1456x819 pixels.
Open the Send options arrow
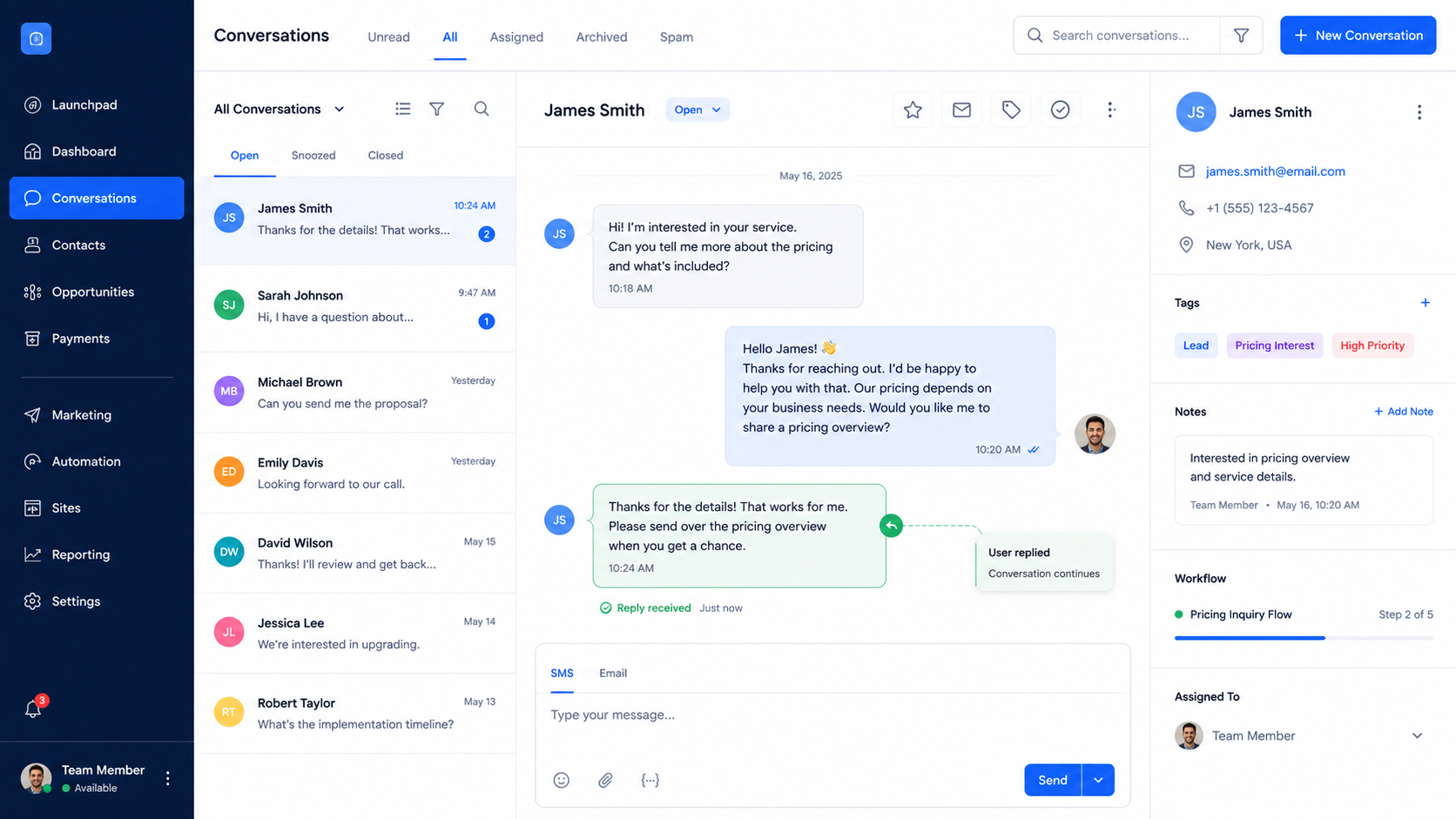(1098, 780)
